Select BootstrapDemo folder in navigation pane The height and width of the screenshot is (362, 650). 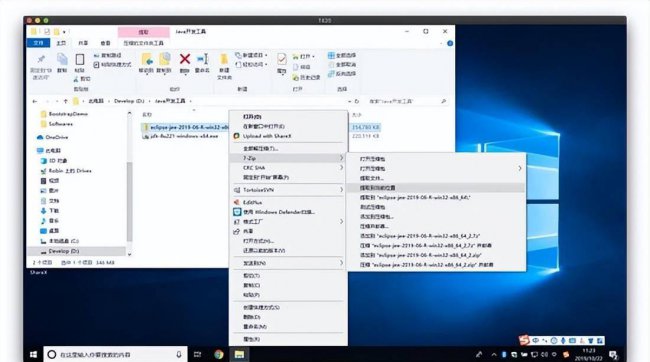pyautogui.click(x=68, y=114)
